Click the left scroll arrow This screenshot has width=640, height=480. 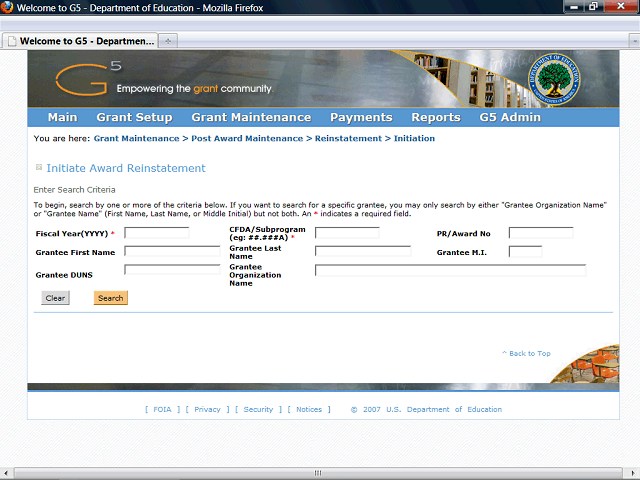click(6, 473)
